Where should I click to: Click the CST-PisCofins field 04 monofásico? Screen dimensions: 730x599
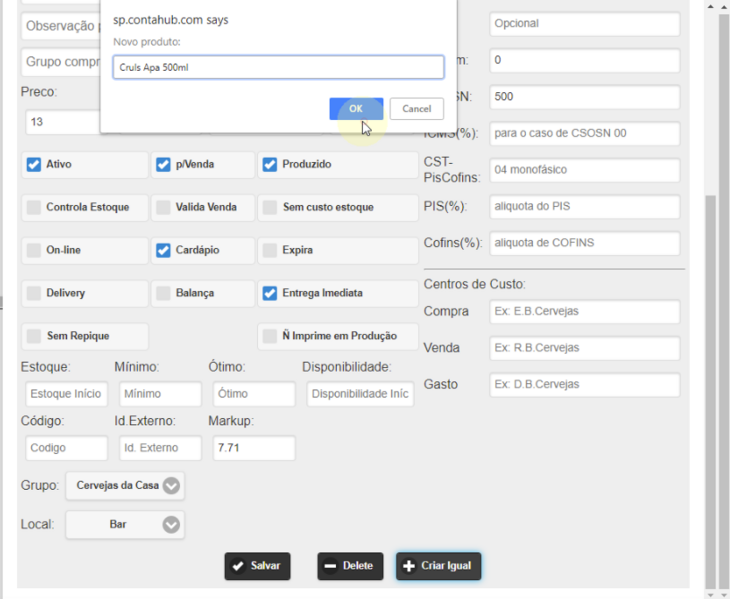(x=585, y=170)
